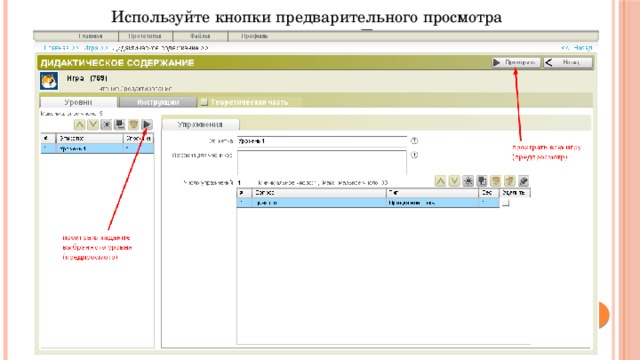Click the second trash icon in exercises toolbar

510,181
